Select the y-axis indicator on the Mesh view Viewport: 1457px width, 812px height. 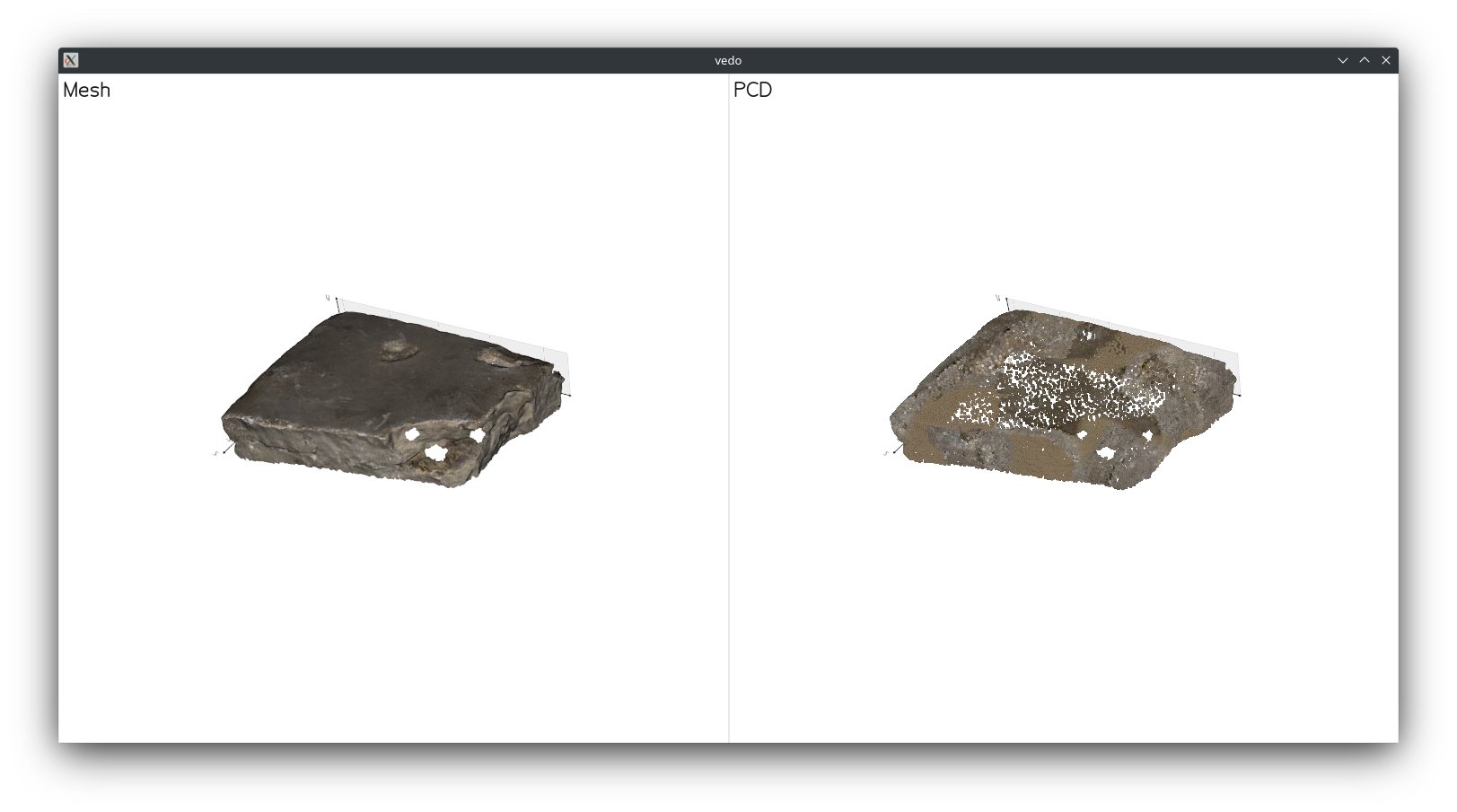pyautogui.click(x=328, y=298)
